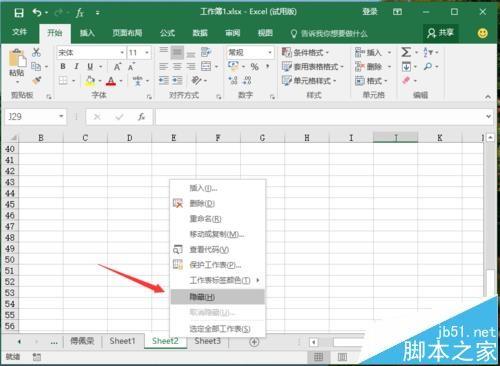500x366 pixels.
Task: Toggle Italic formatting
Action: tap(76, 66)
